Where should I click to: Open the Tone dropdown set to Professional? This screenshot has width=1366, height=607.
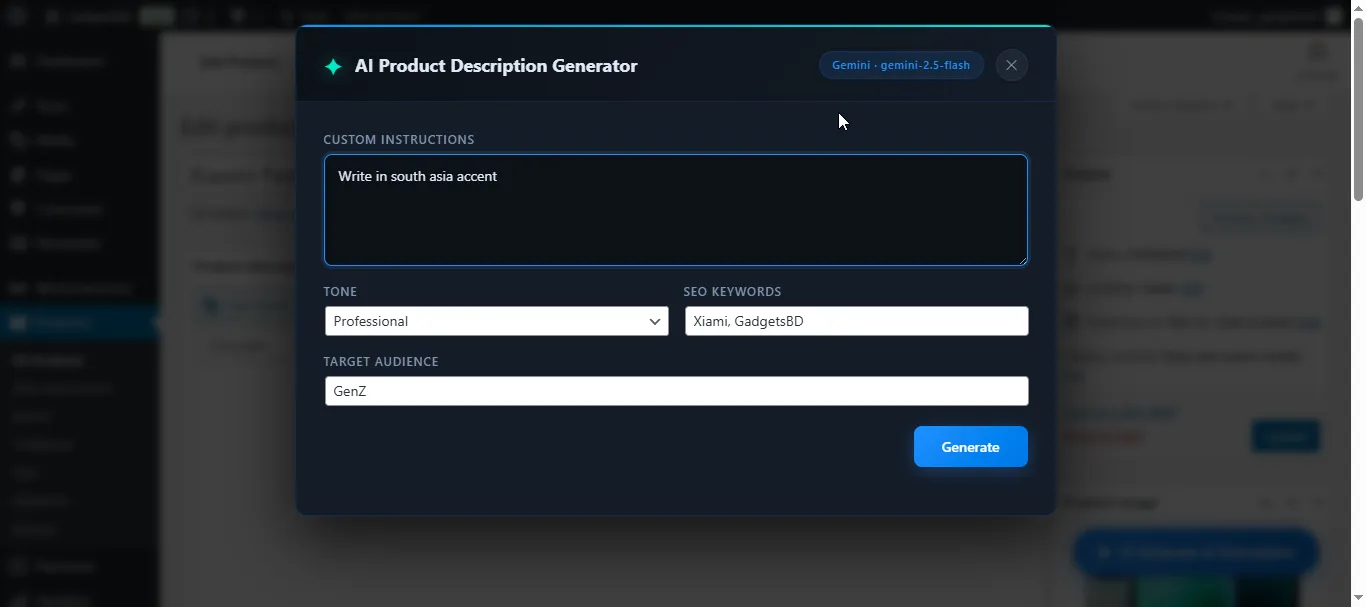495,321
